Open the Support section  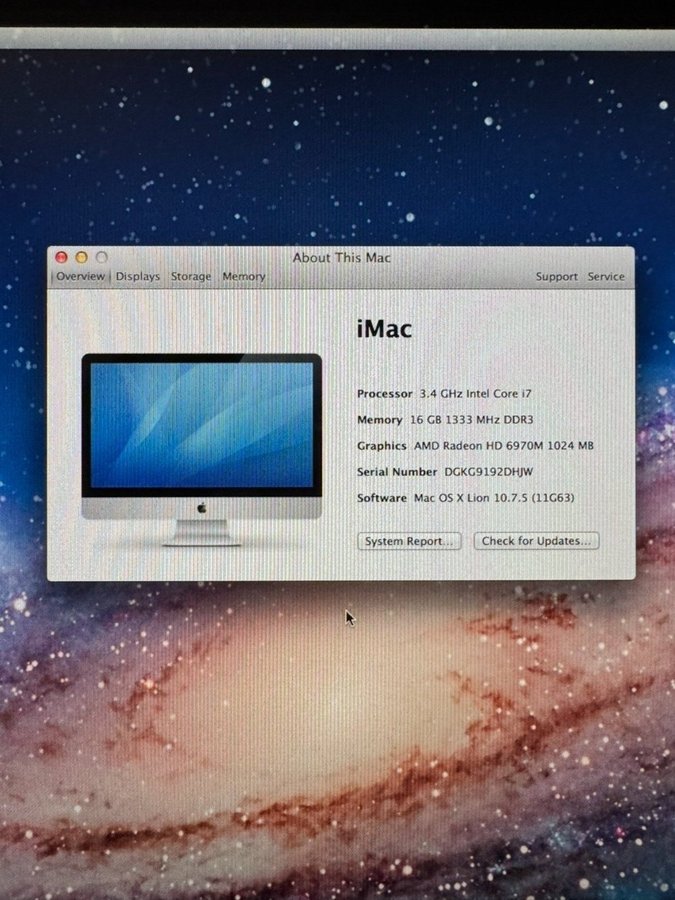tap(556, 277)
